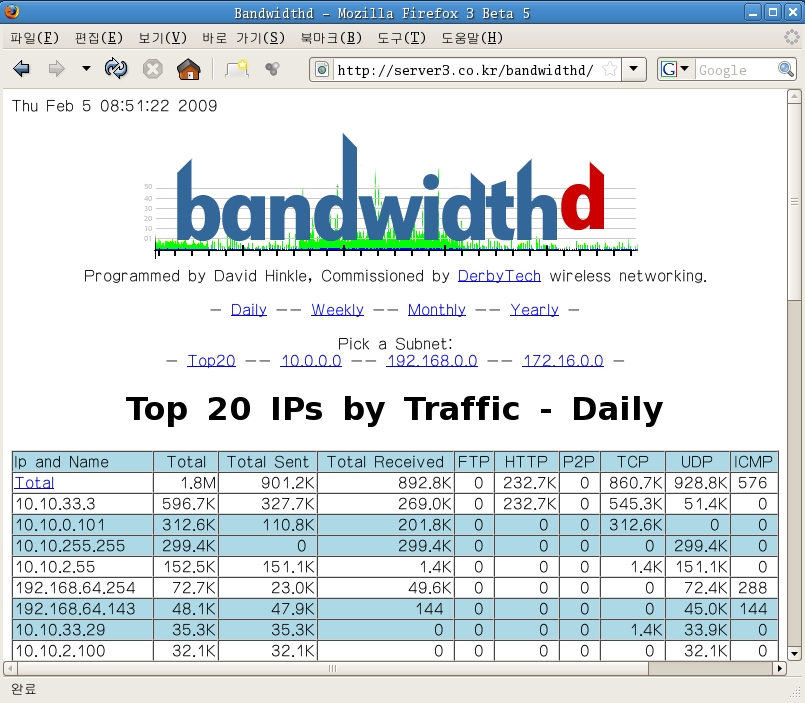Click the Total Received column header
The width and height of the screenshot is (805, 703).
point(386,462)
